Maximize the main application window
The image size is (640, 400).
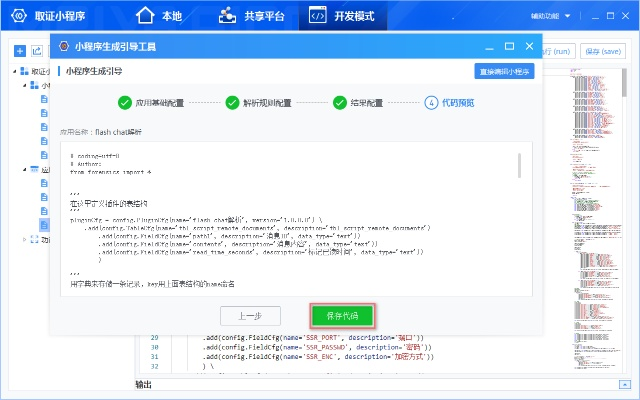coord(610,16)
